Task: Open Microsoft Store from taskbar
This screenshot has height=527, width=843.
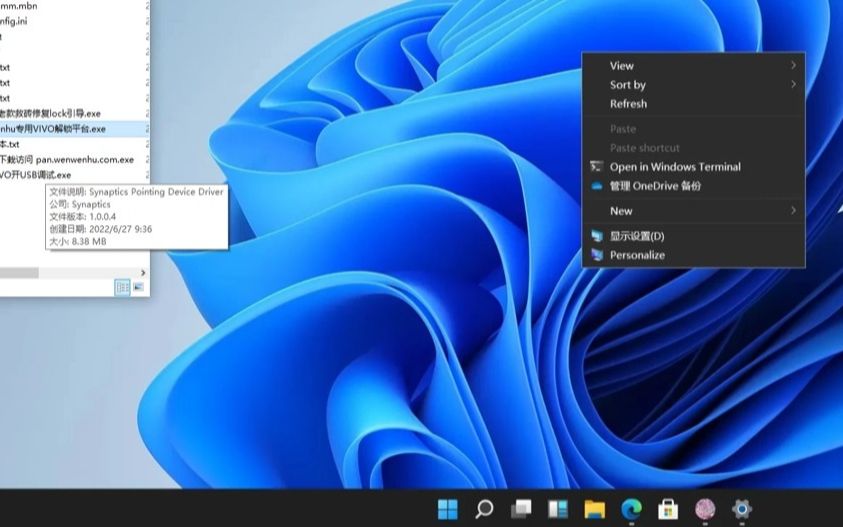Action: click(668, 509)
